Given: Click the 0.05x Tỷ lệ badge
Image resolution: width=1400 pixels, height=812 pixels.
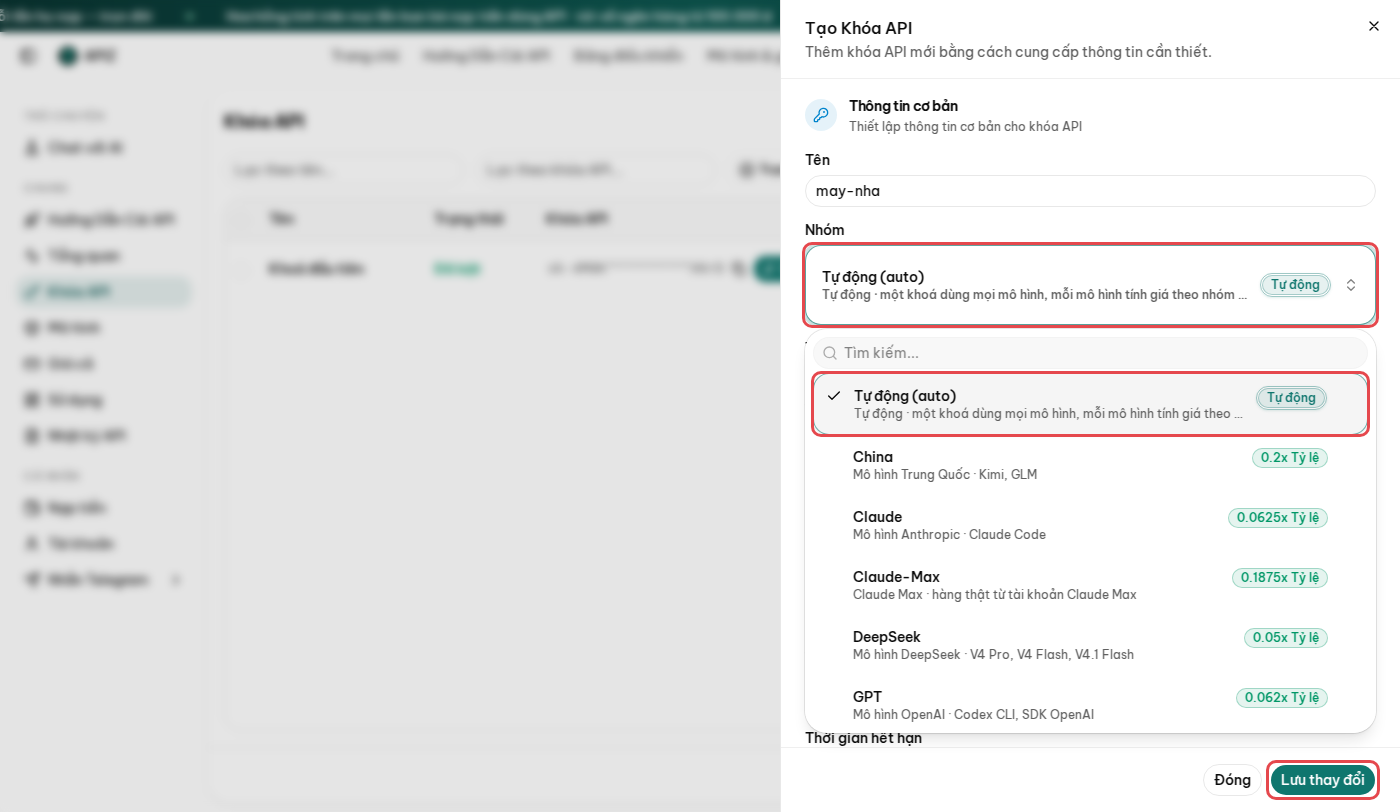Looking at the screenshot, I should (x=1286, y=637).
